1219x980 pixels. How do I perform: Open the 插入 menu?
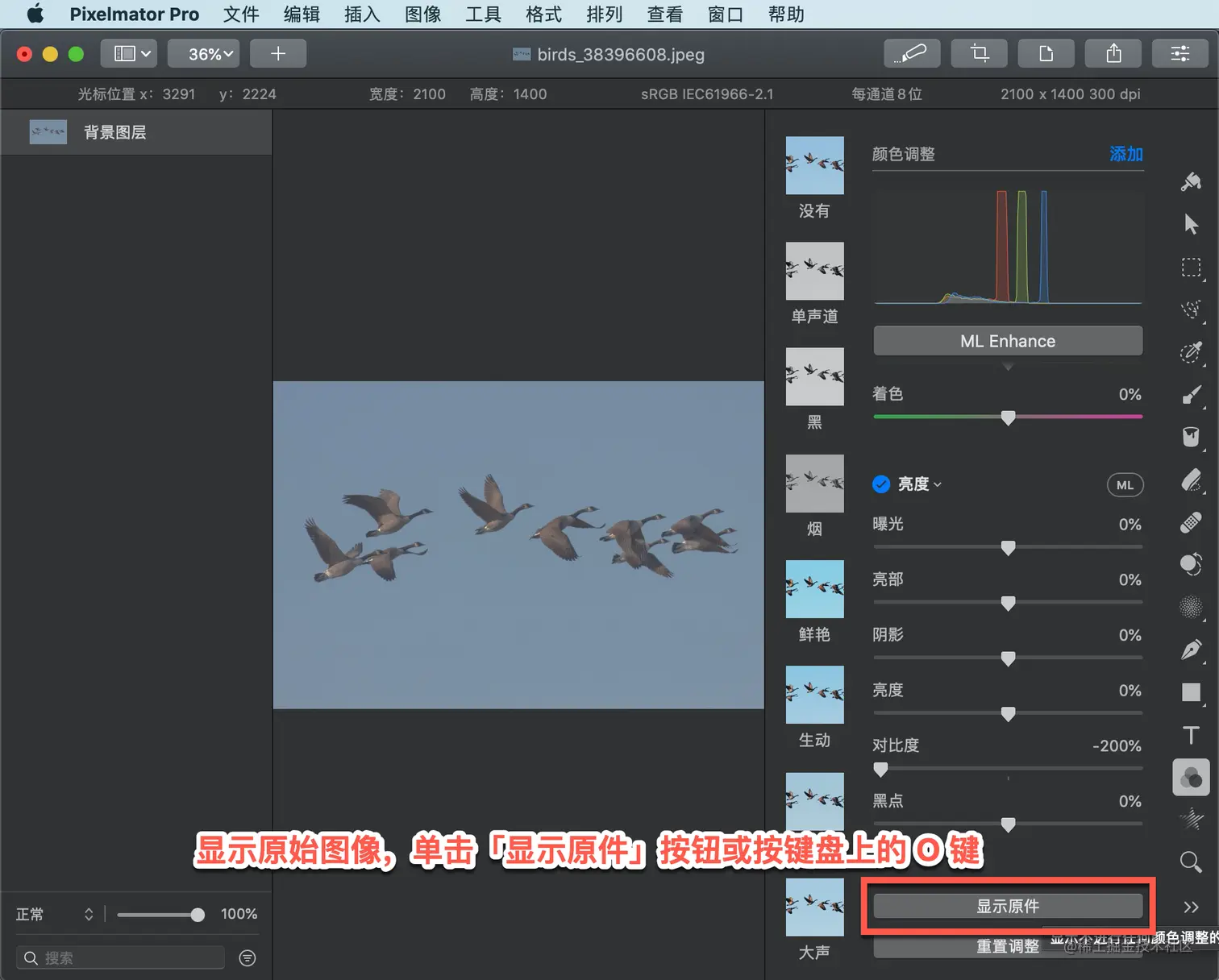tap(362, 15)
